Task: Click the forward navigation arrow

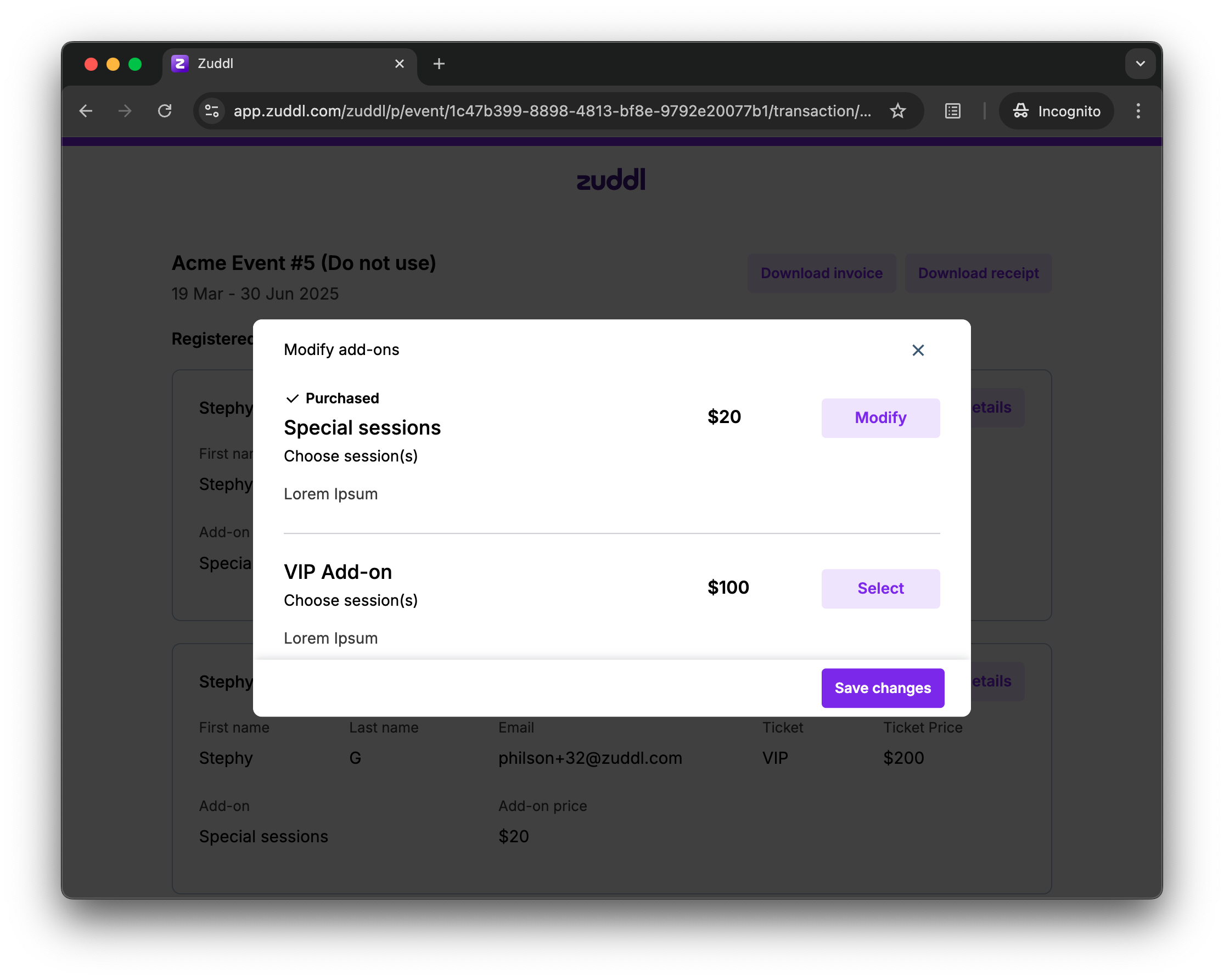Action: [x=125, y=111]
